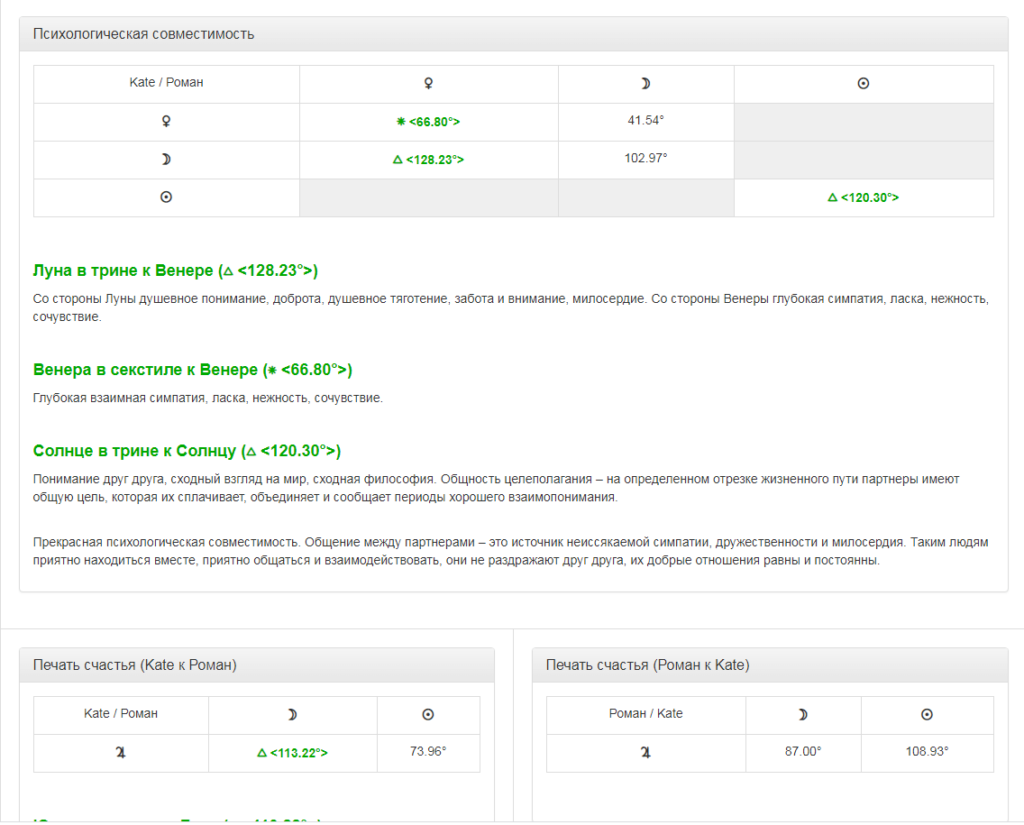
Task: Click the Sun symbol column header in top table
Action: pos(863,84)
